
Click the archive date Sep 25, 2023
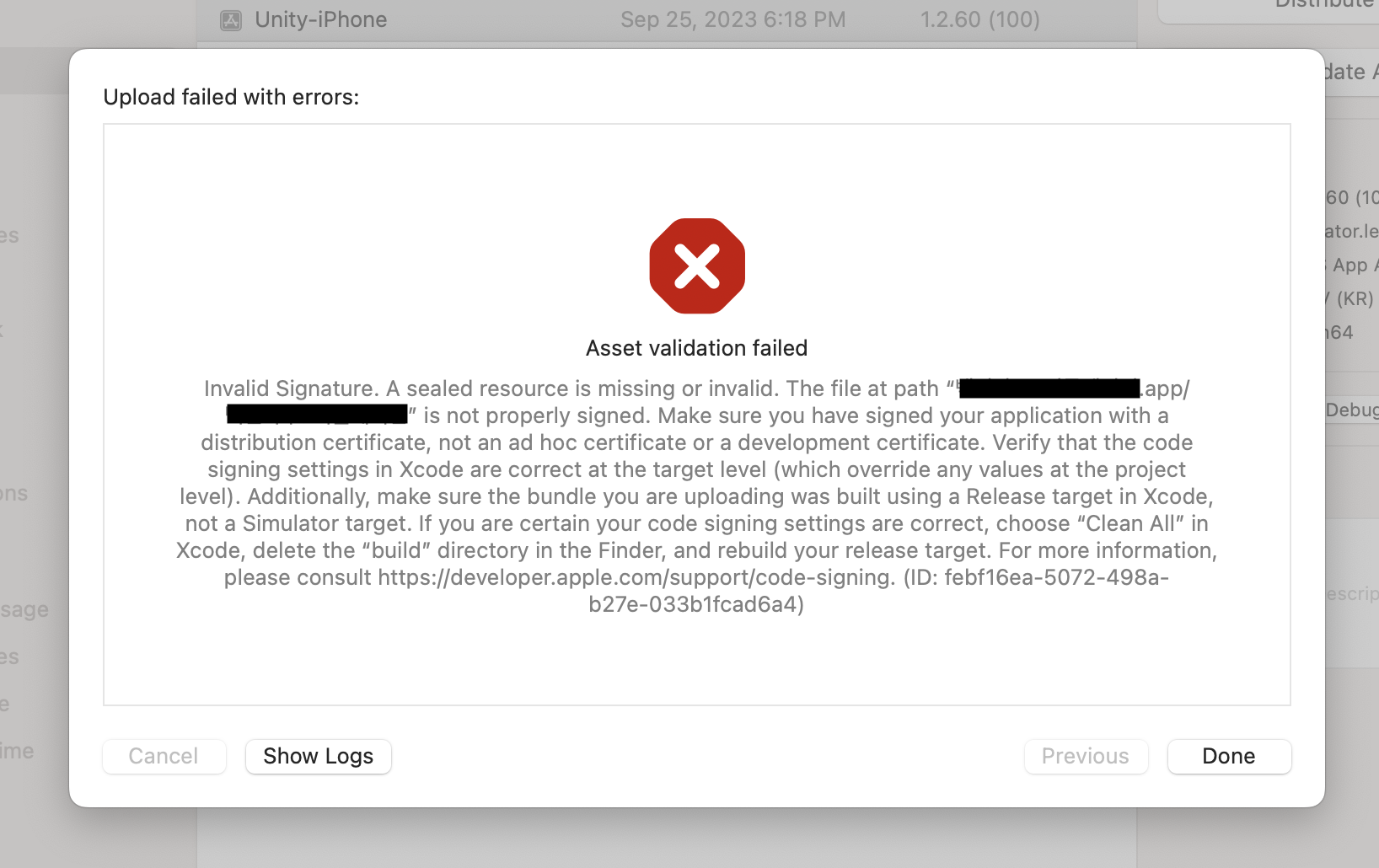pos(732,19)
